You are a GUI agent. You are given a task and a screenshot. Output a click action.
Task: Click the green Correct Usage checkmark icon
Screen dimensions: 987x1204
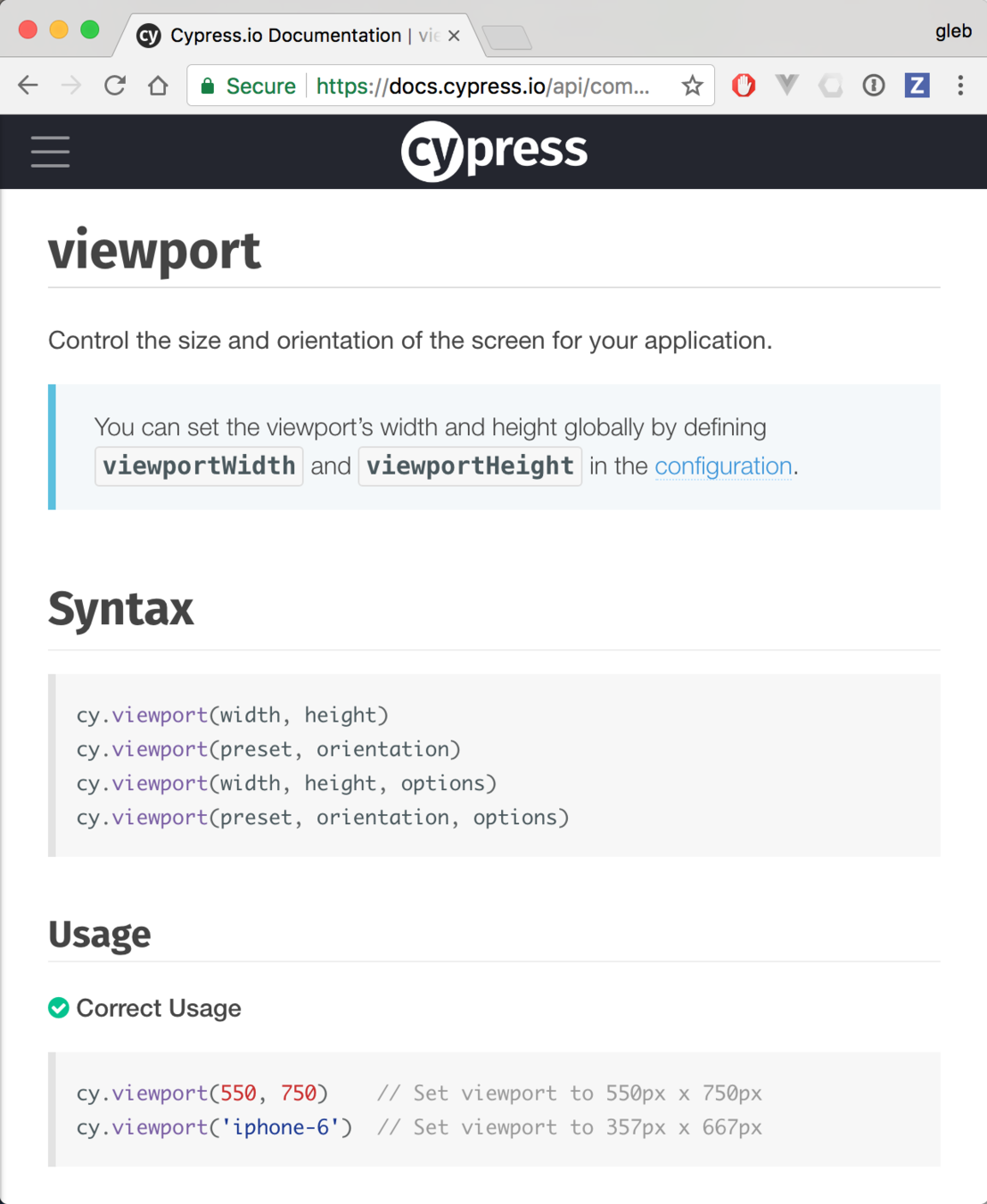59,1008
